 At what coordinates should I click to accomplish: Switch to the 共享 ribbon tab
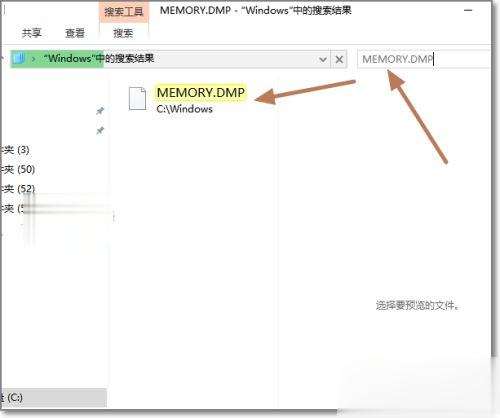32,33
